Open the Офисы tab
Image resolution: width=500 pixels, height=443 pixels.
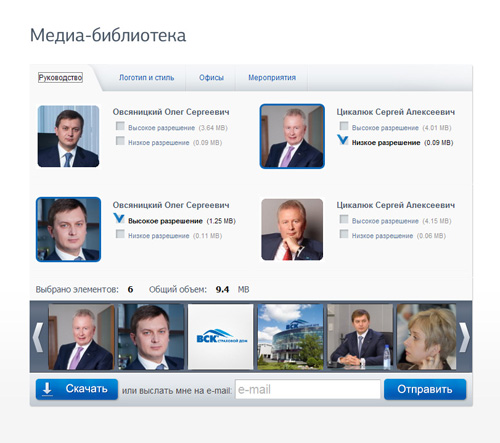[x=211, y=78]
